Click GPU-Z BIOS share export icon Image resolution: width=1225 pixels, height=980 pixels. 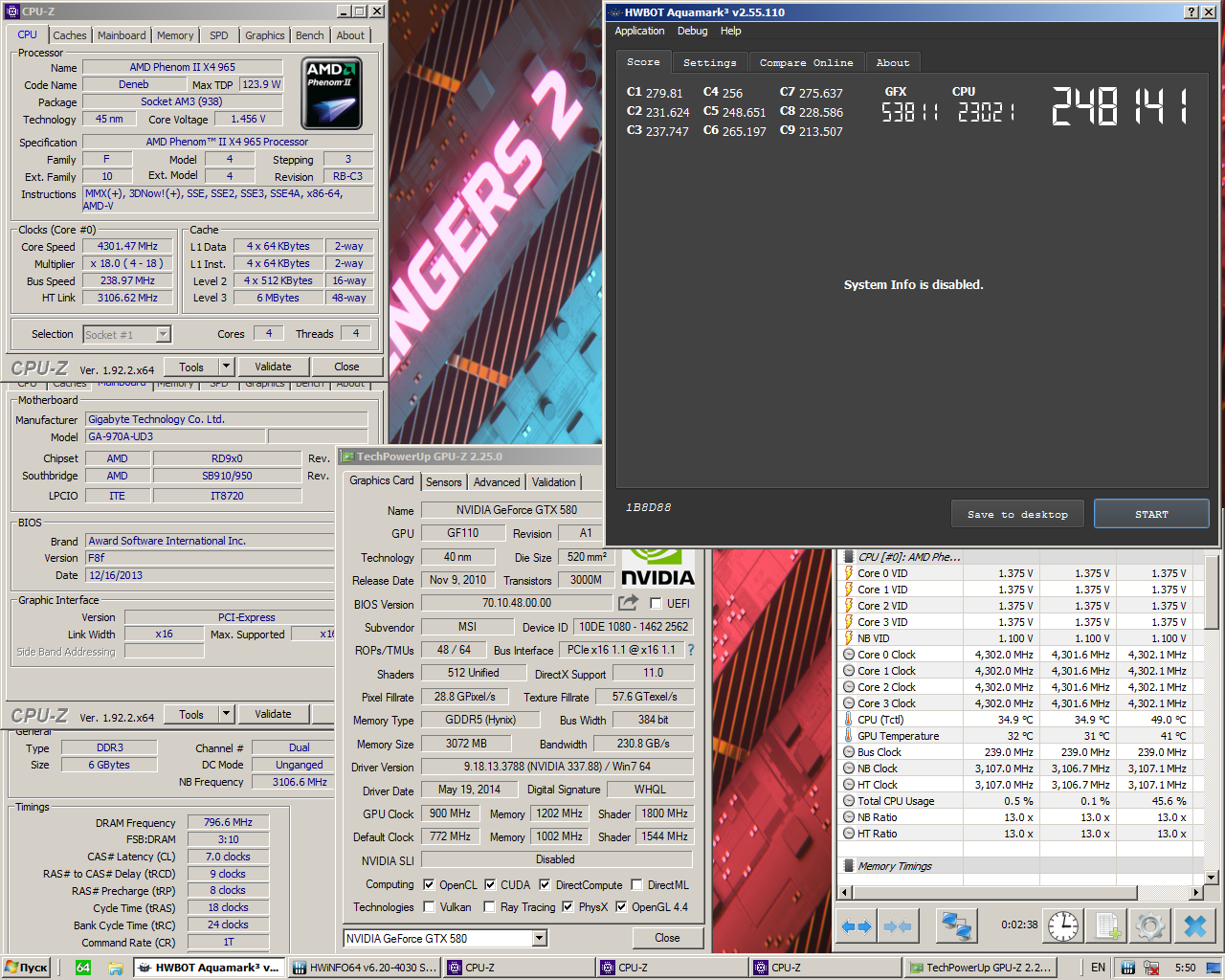[628, 603]
